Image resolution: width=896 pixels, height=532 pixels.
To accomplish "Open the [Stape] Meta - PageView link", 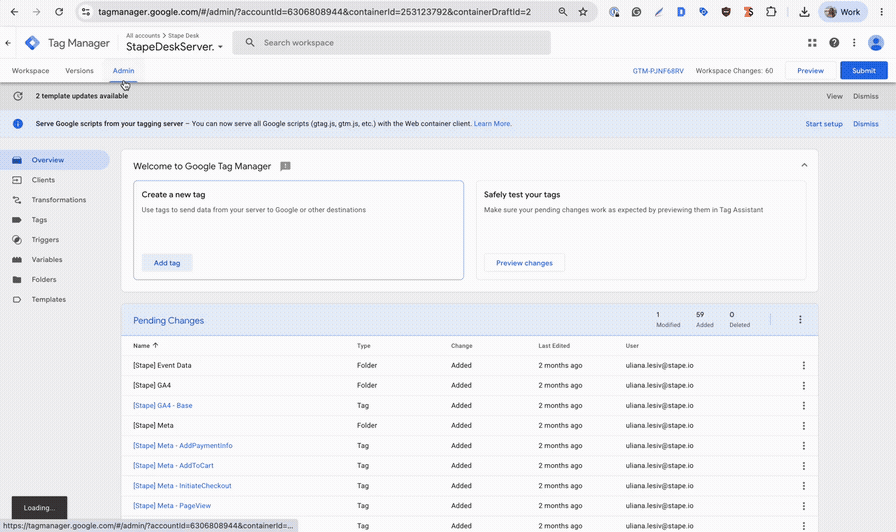I will coord(172,506).
